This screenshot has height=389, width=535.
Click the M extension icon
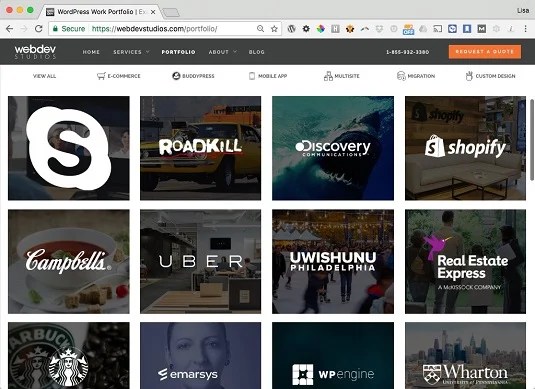pos(481,29)
